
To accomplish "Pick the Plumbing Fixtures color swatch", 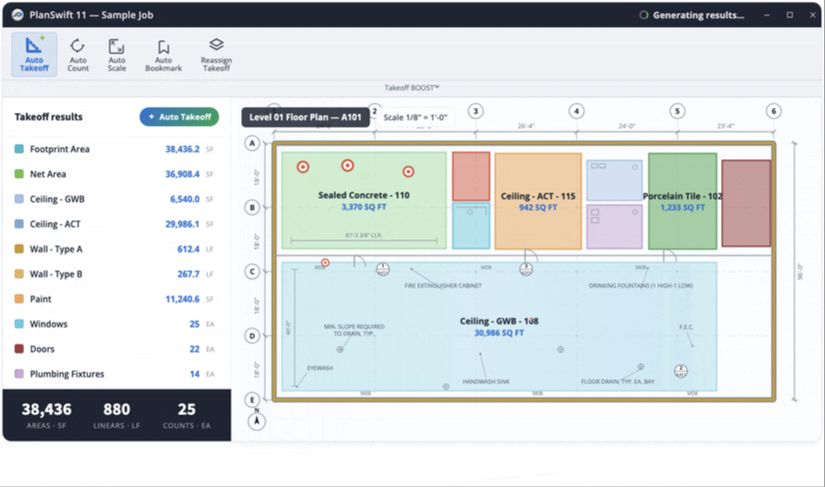I will (19, 373).
